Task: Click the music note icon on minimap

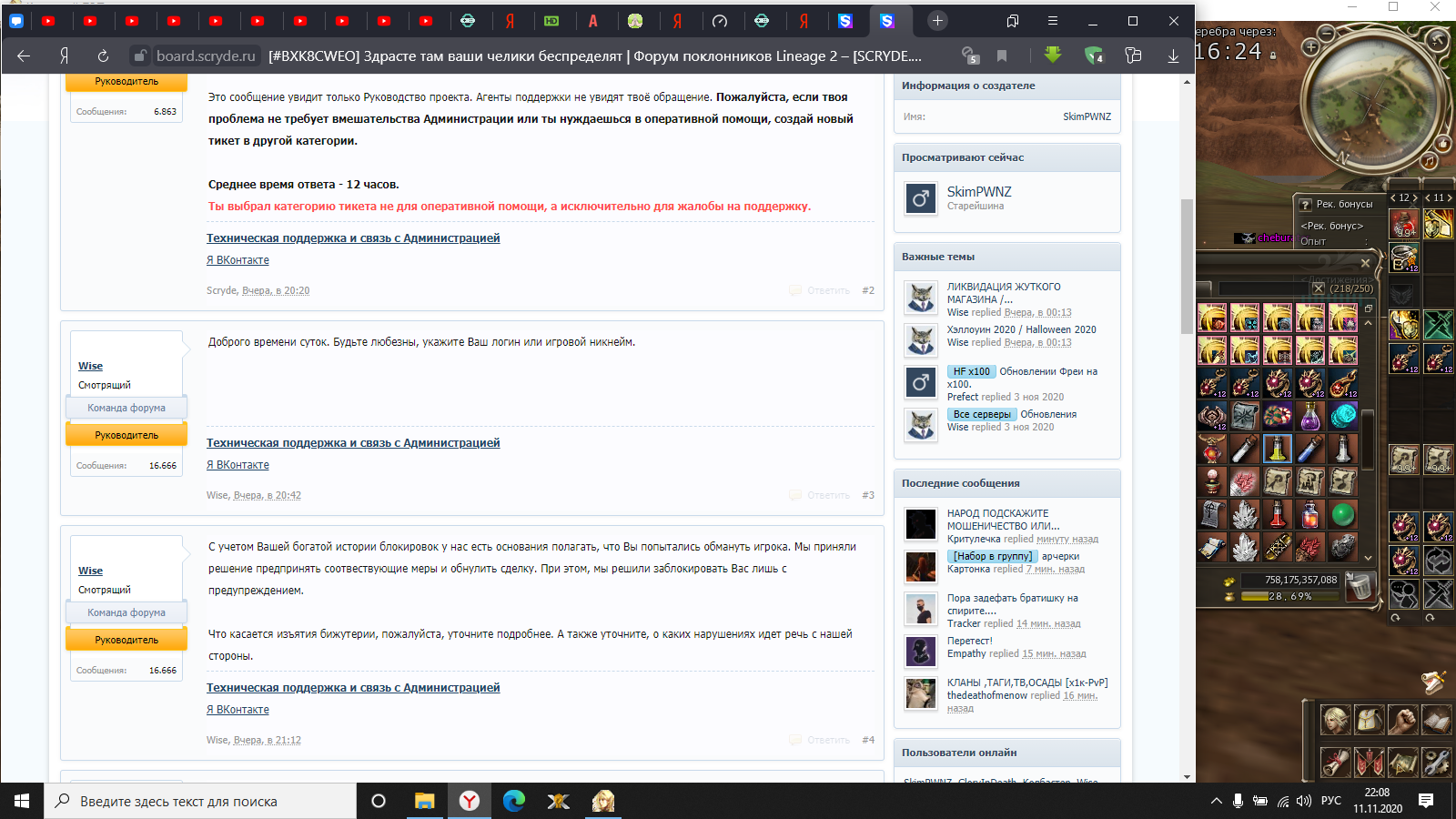Action: (x=1430, y=161)
